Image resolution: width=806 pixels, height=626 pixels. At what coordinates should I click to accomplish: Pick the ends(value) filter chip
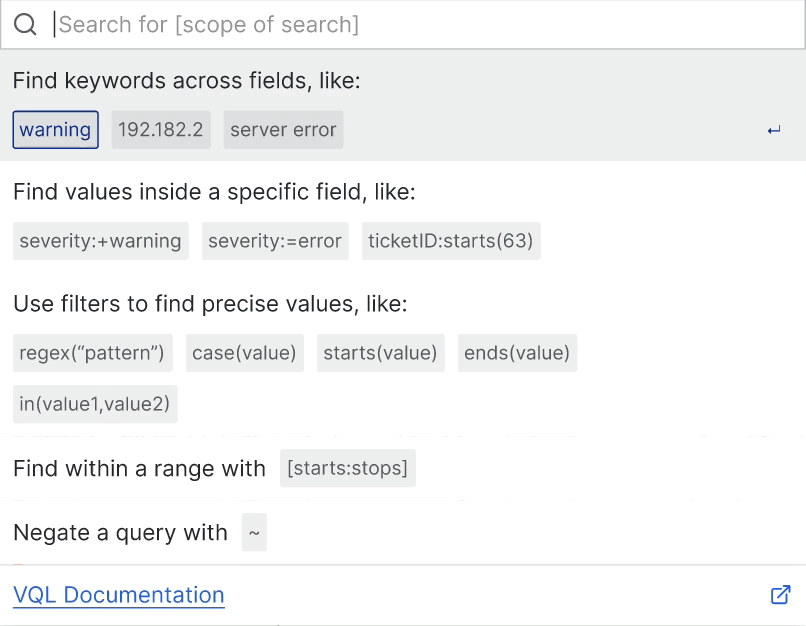(518, 353)
